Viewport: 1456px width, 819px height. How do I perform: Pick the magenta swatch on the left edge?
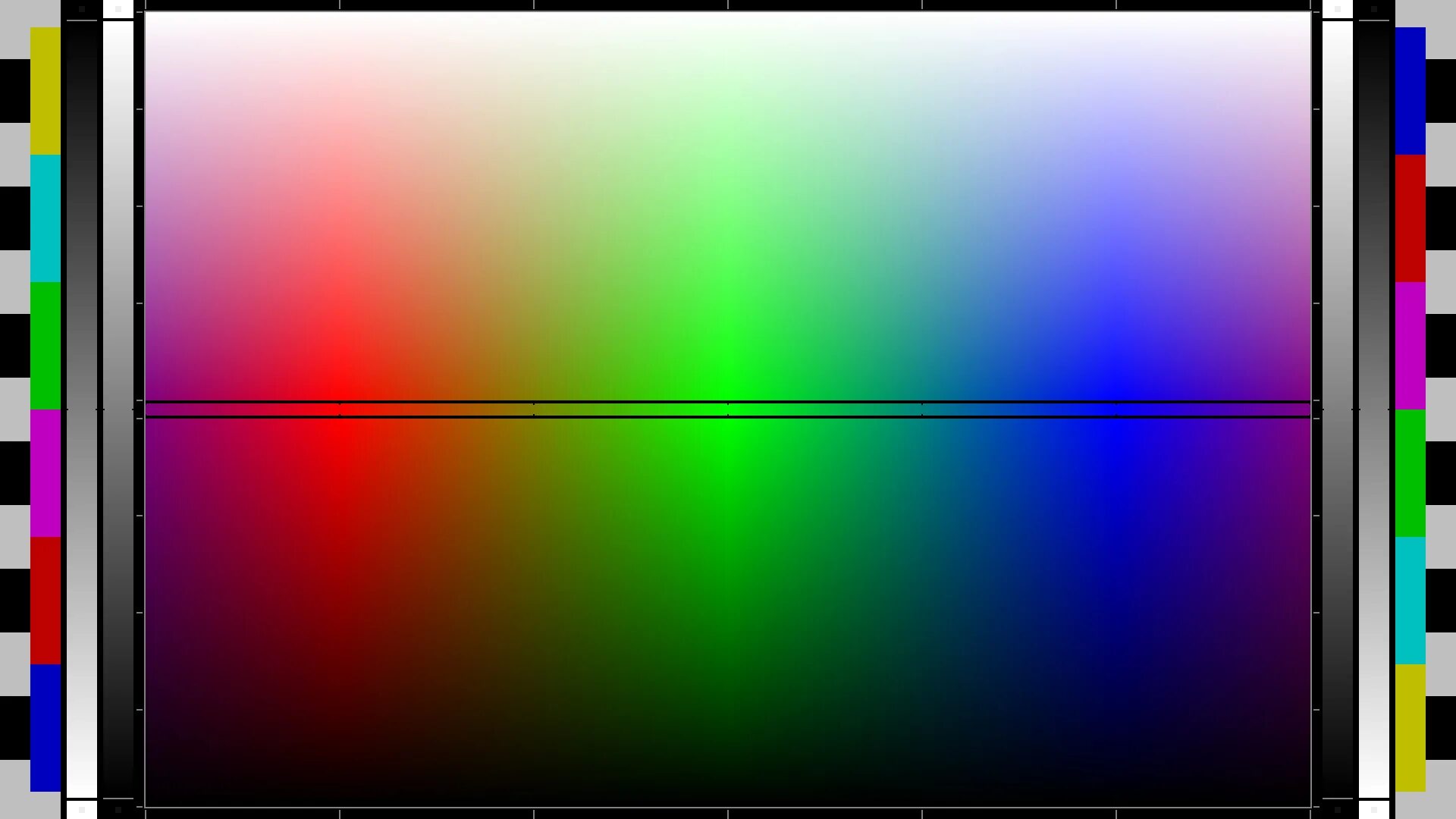click(x=45, y=473)
